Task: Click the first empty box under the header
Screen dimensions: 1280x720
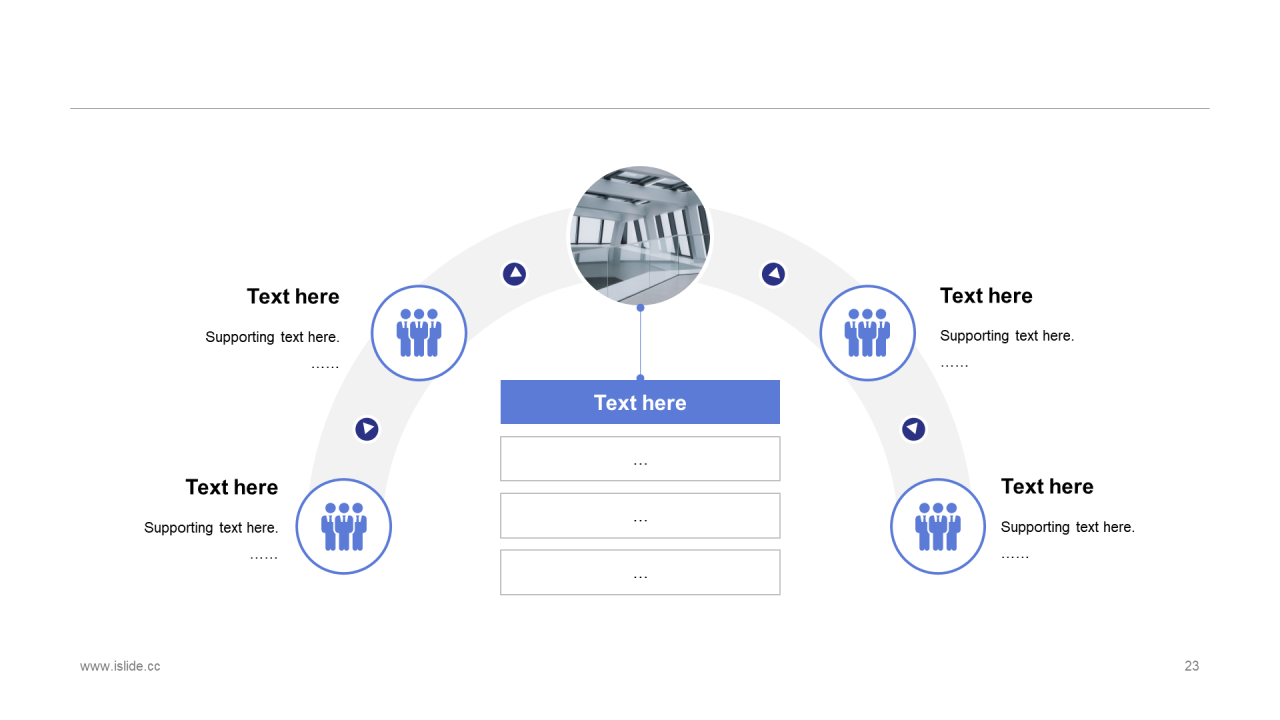Action: [x=640, y=459]
